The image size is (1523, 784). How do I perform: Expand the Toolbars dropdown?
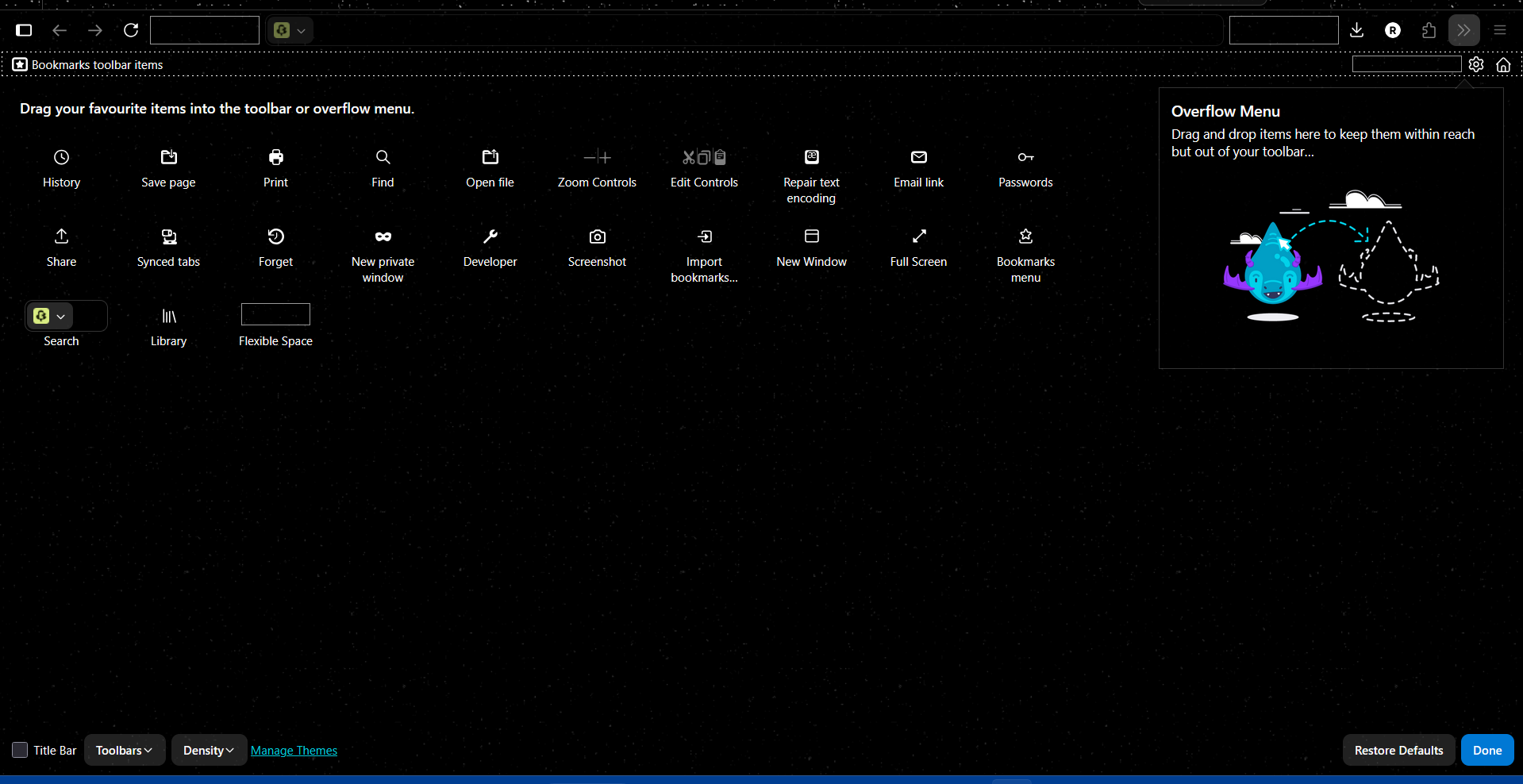[125, 750]
